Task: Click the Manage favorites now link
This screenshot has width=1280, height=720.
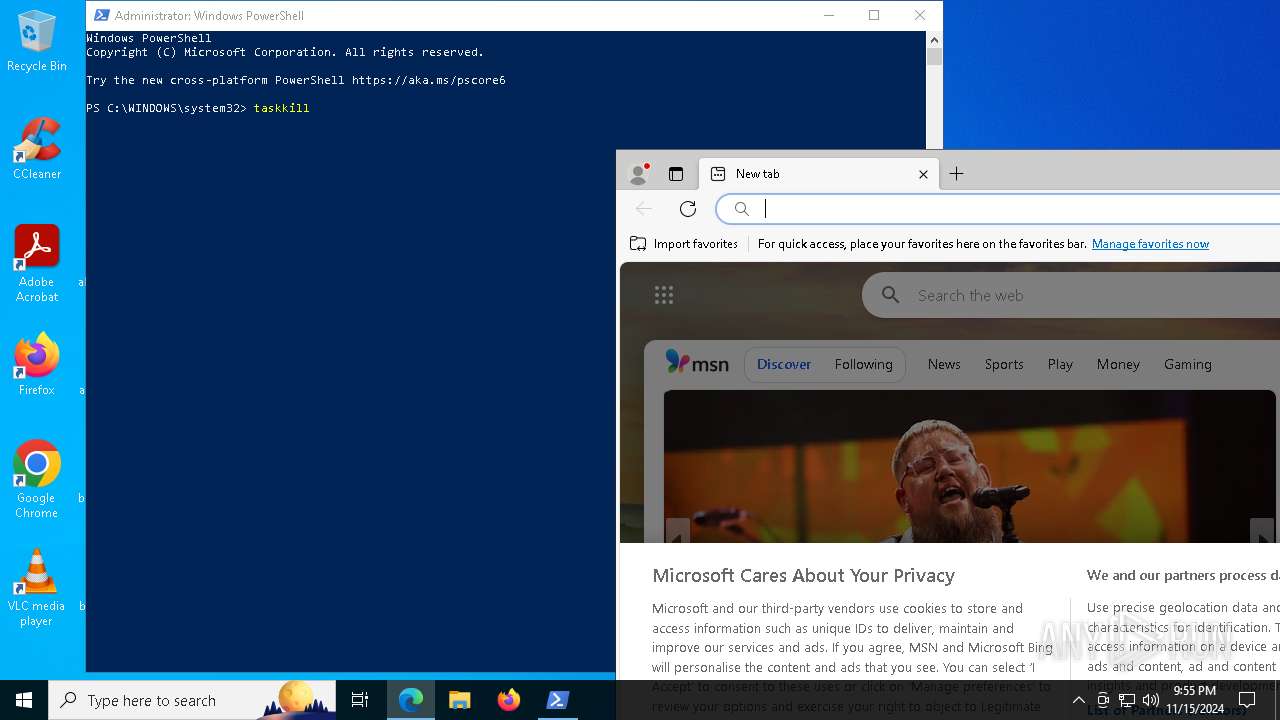Action: click(x=1150, y=243)
